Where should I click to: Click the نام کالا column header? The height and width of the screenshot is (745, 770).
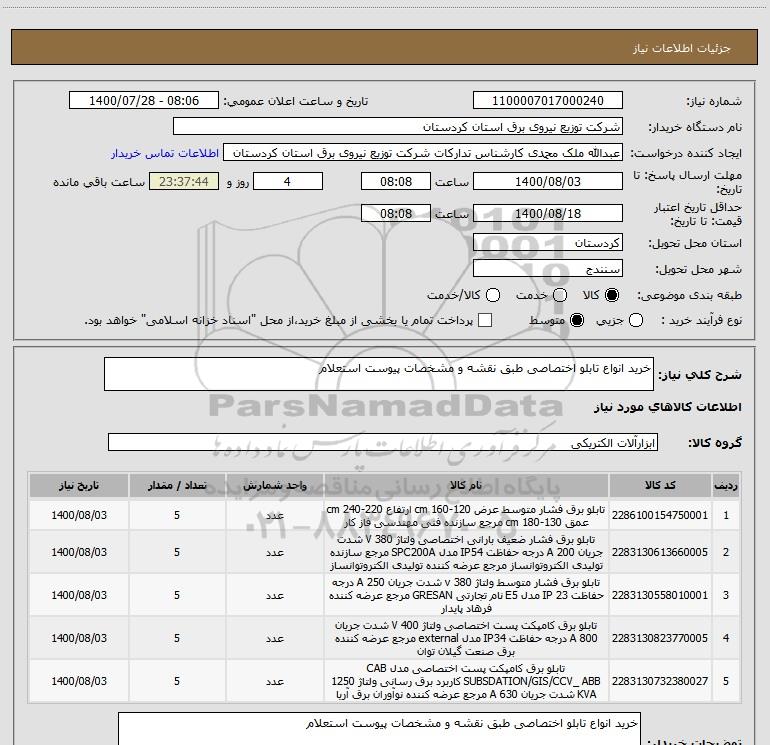pyautogui.click(x=466, y=485)
